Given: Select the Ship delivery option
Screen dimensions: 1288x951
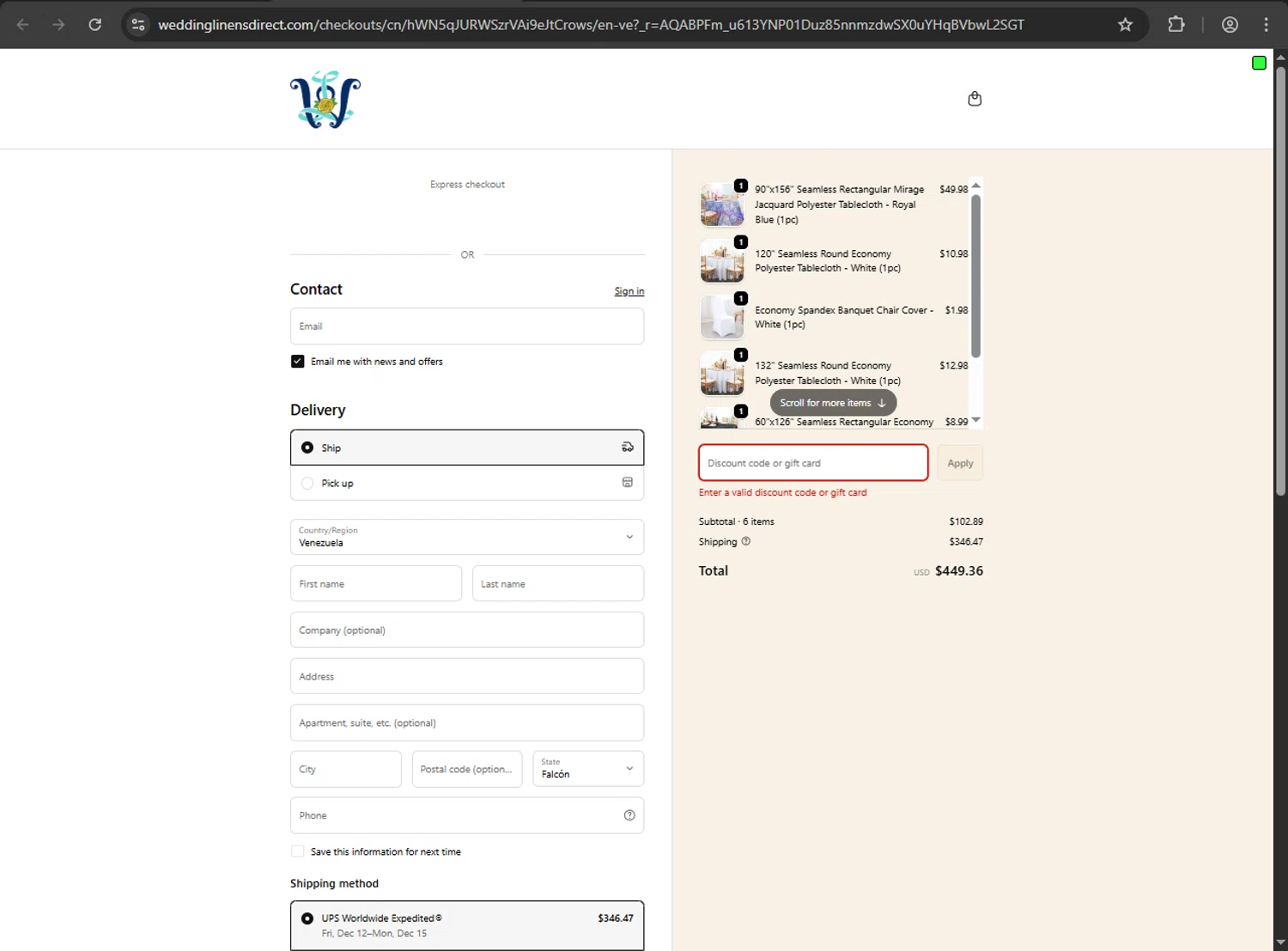Looking at the screenshot, I should pyautogui.click(x=467, y=448).
